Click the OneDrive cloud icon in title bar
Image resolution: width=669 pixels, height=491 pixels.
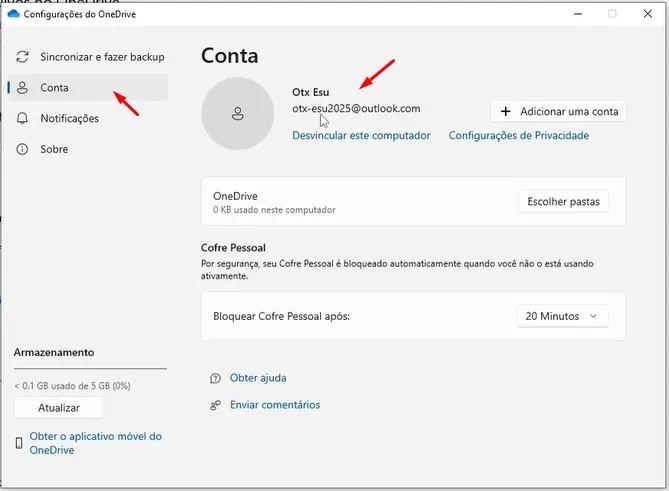(13, 13)
